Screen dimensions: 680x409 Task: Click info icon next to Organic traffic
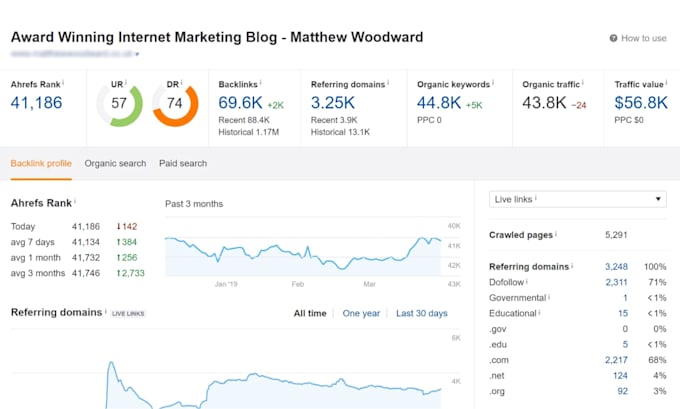point(582,82)
